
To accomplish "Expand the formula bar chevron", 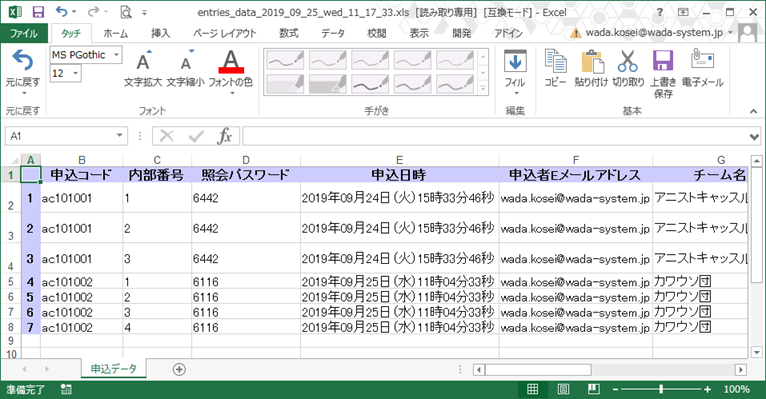I will (x=754, y=137).
